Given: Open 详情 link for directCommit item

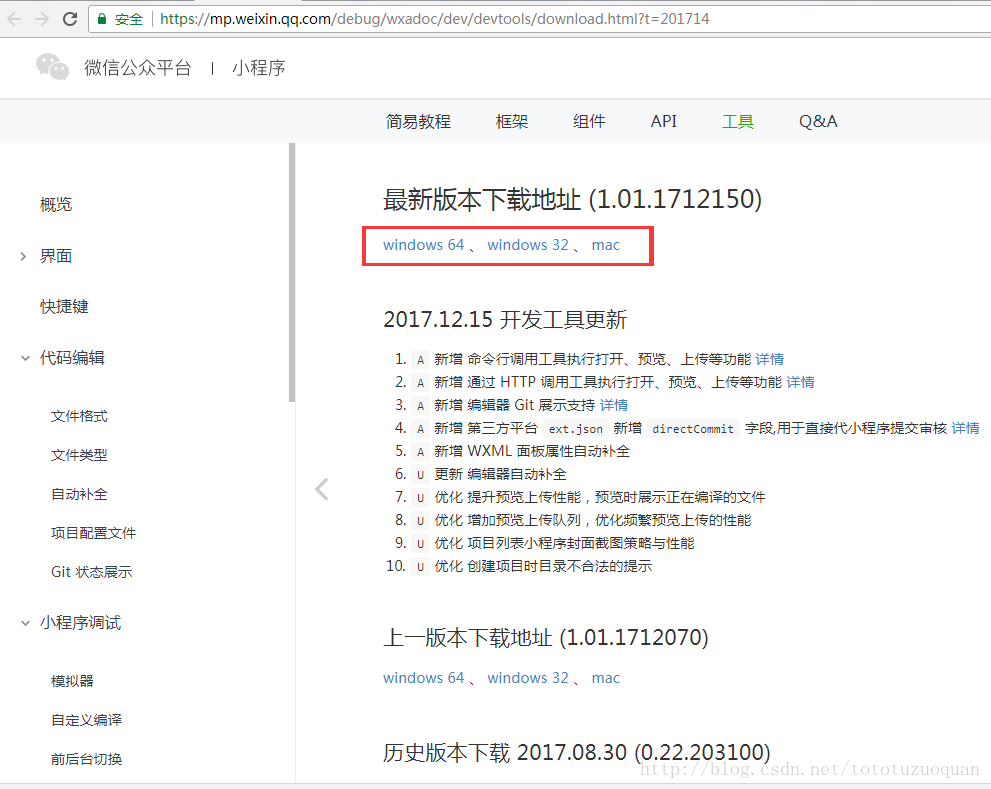Looking at the screenshot, I should (x=966, y=428).
